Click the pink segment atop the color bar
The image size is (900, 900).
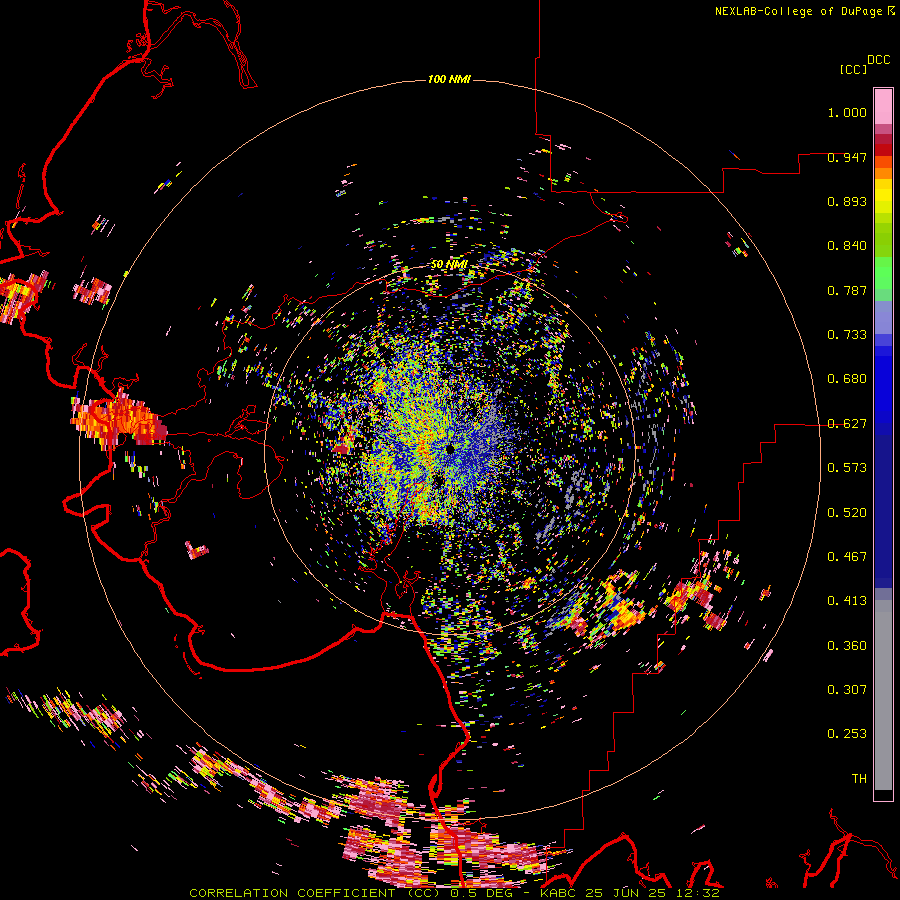point(883,106)
